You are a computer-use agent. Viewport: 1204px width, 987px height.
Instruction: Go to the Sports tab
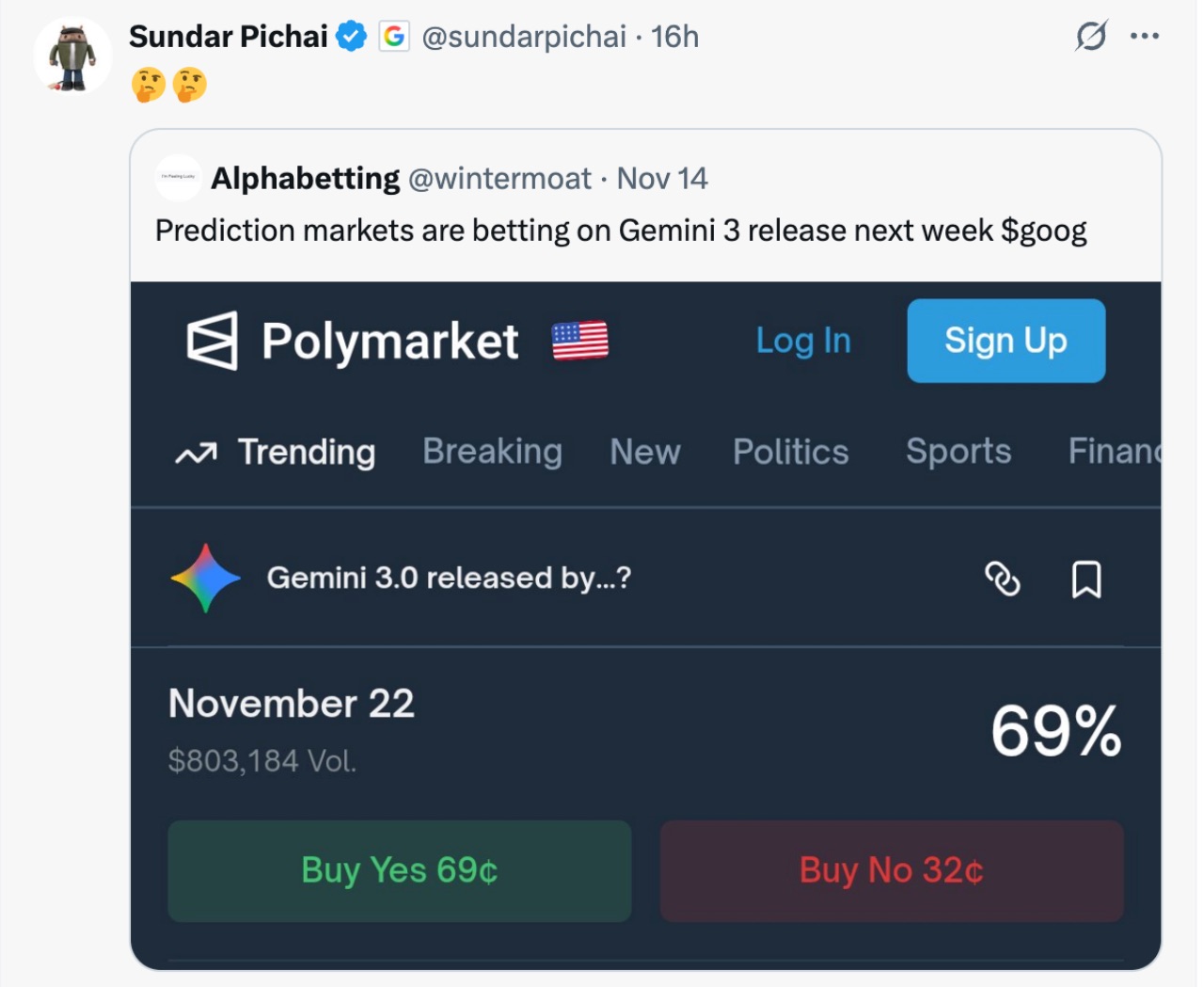coord(958,453)
